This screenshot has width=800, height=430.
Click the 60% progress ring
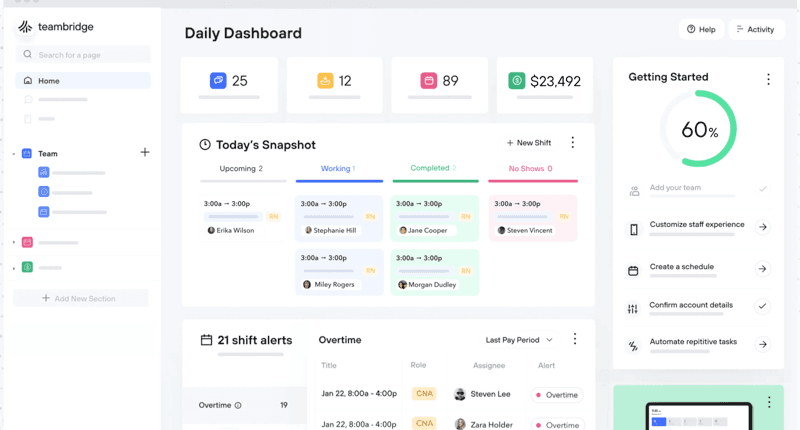[x=699, y=129]
